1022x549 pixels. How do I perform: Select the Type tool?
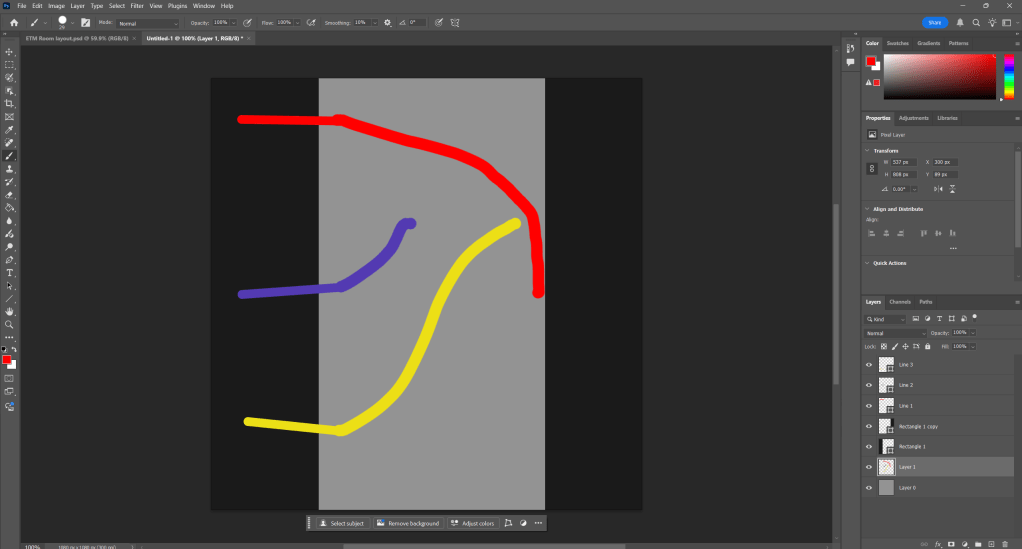pyautogui.click(x=10, y=273)
